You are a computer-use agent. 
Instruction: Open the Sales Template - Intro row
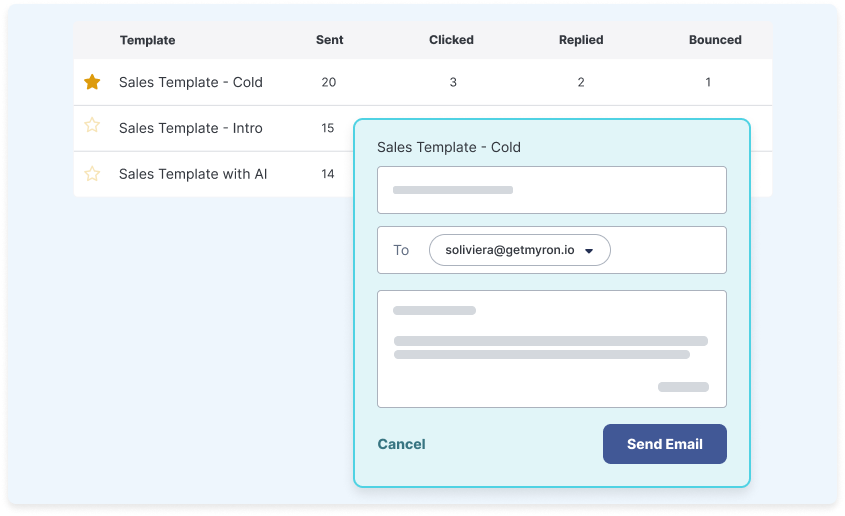pos(191,128)
